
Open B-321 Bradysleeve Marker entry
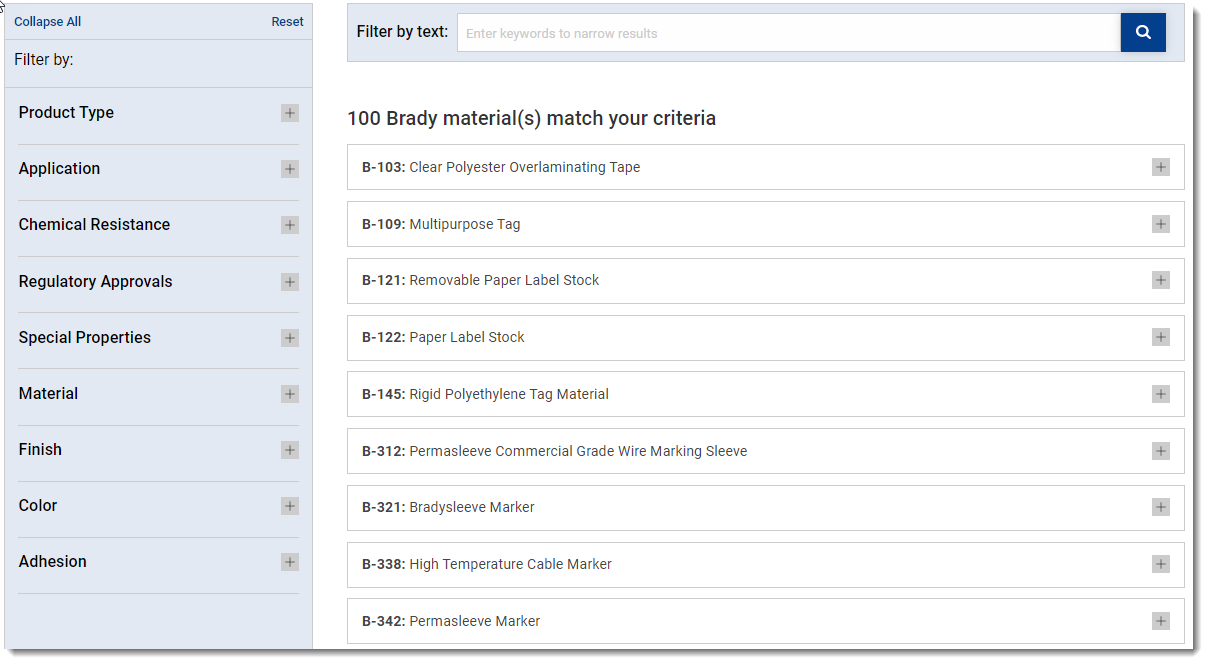[x=765, y=507]
